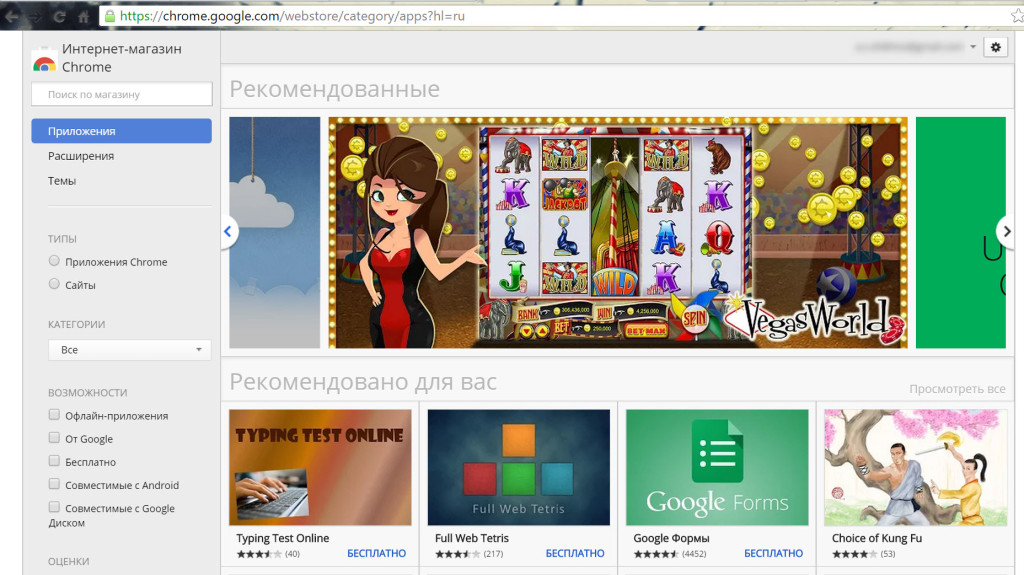This screenshot has height=575, width=1024.
Task: Click the Typing Test Online title
Action: click(283, 538)
